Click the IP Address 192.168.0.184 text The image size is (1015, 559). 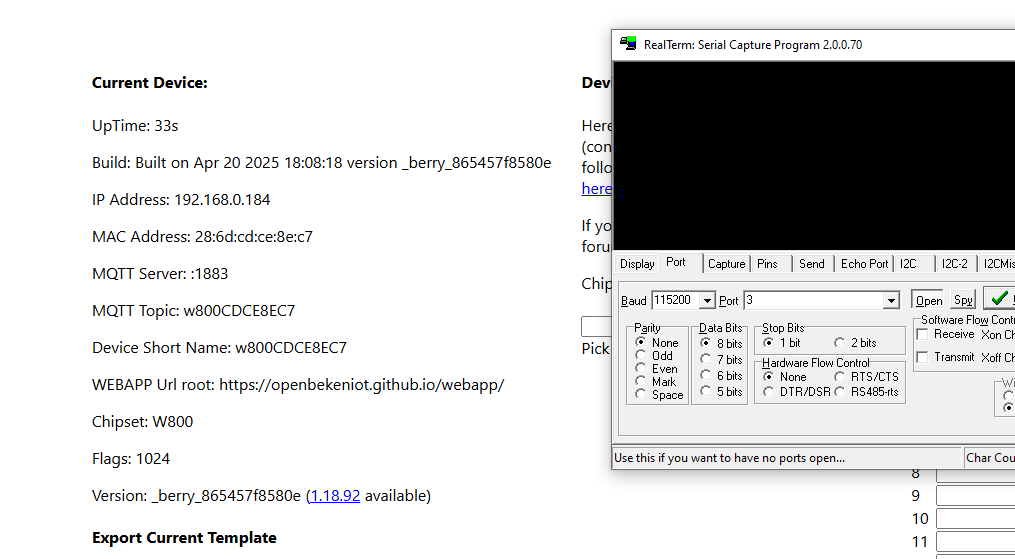click(x=181, y=199)
